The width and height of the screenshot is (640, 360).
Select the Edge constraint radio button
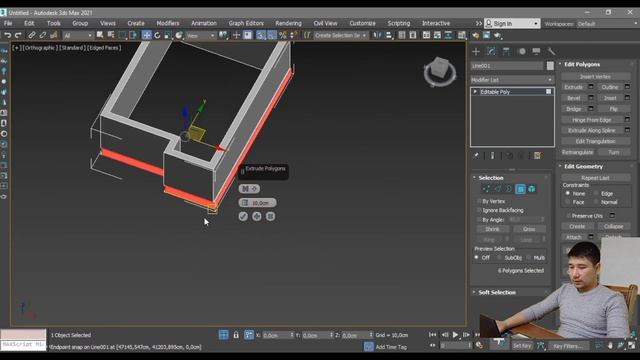596,193
